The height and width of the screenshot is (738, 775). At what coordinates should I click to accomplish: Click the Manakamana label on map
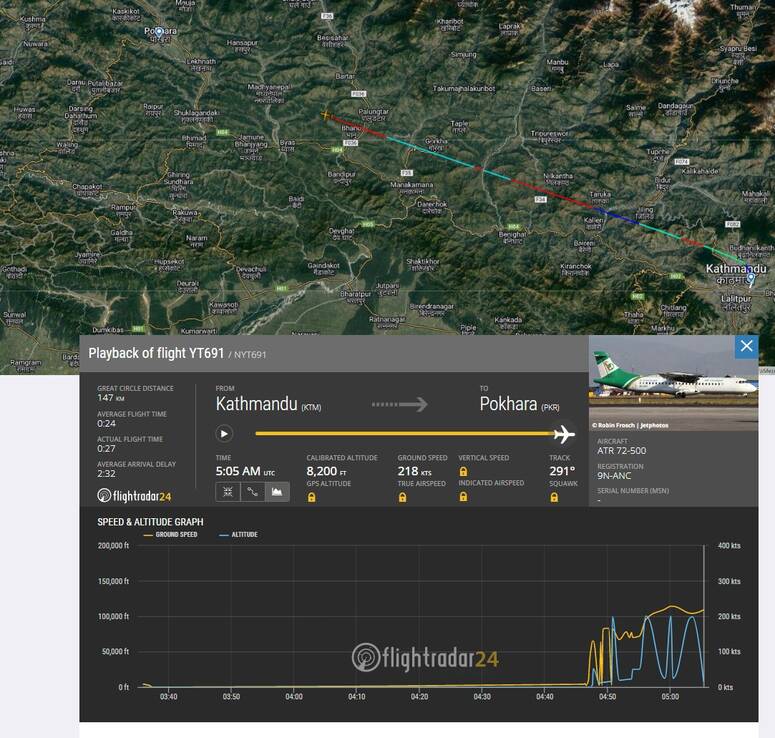412,184
